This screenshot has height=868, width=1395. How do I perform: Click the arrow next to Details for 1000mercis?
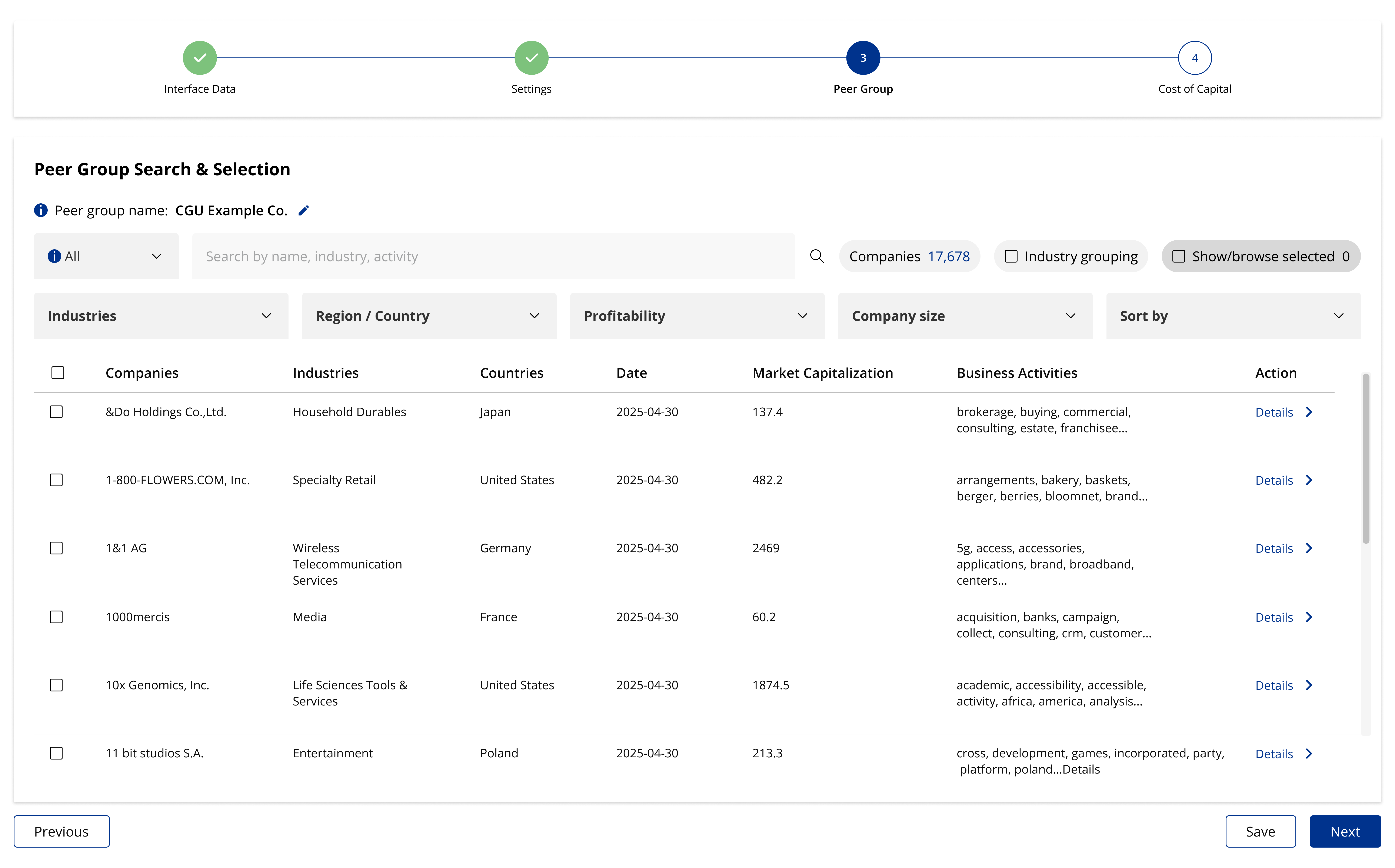pos(1309,617)
